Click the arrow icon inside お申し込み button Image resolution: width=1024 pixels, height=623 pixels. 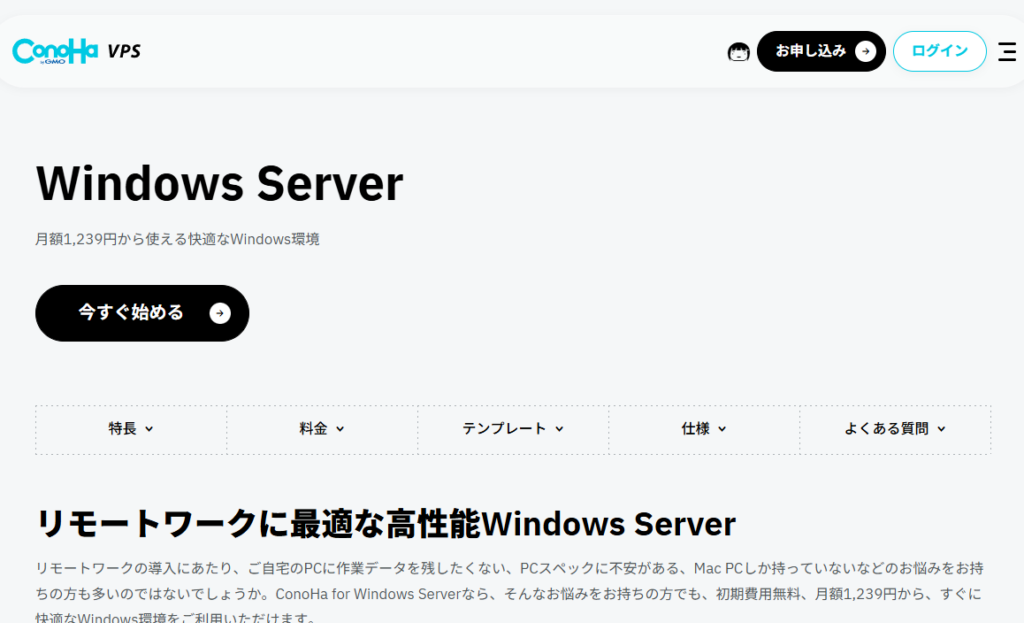[865, 51]
